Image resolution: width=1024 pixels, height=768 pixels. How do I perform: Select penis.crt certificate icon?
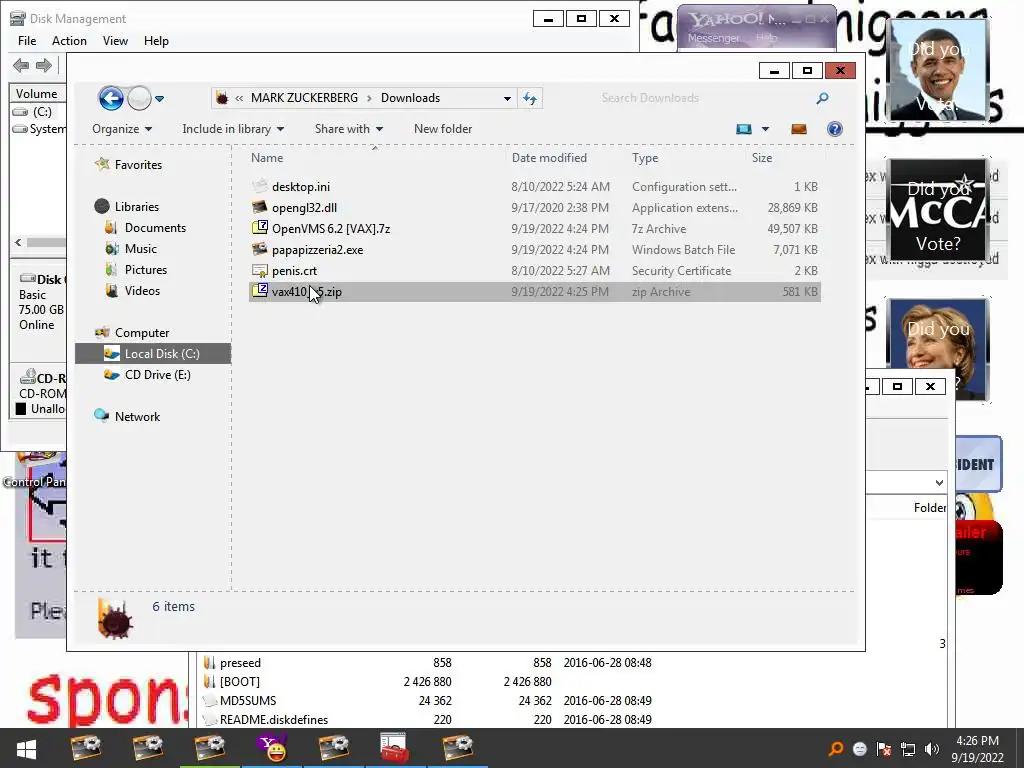(260, 271)
